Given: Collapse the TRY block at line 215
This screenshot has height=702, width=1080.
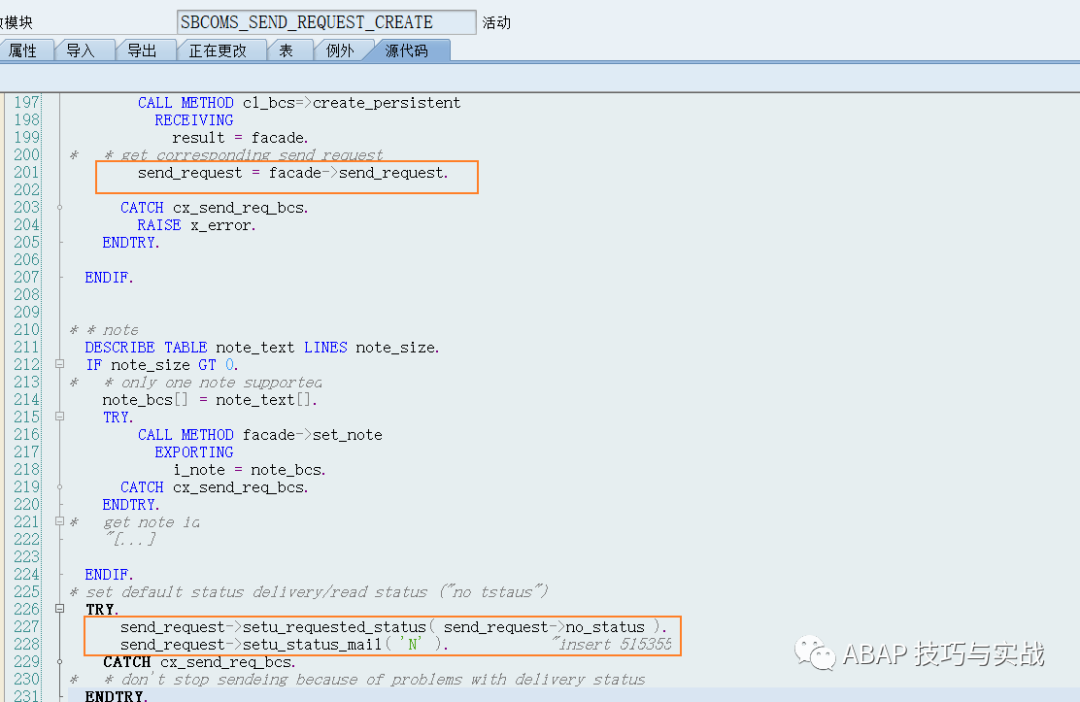Looking at the screenshot, I should point(60,416).
